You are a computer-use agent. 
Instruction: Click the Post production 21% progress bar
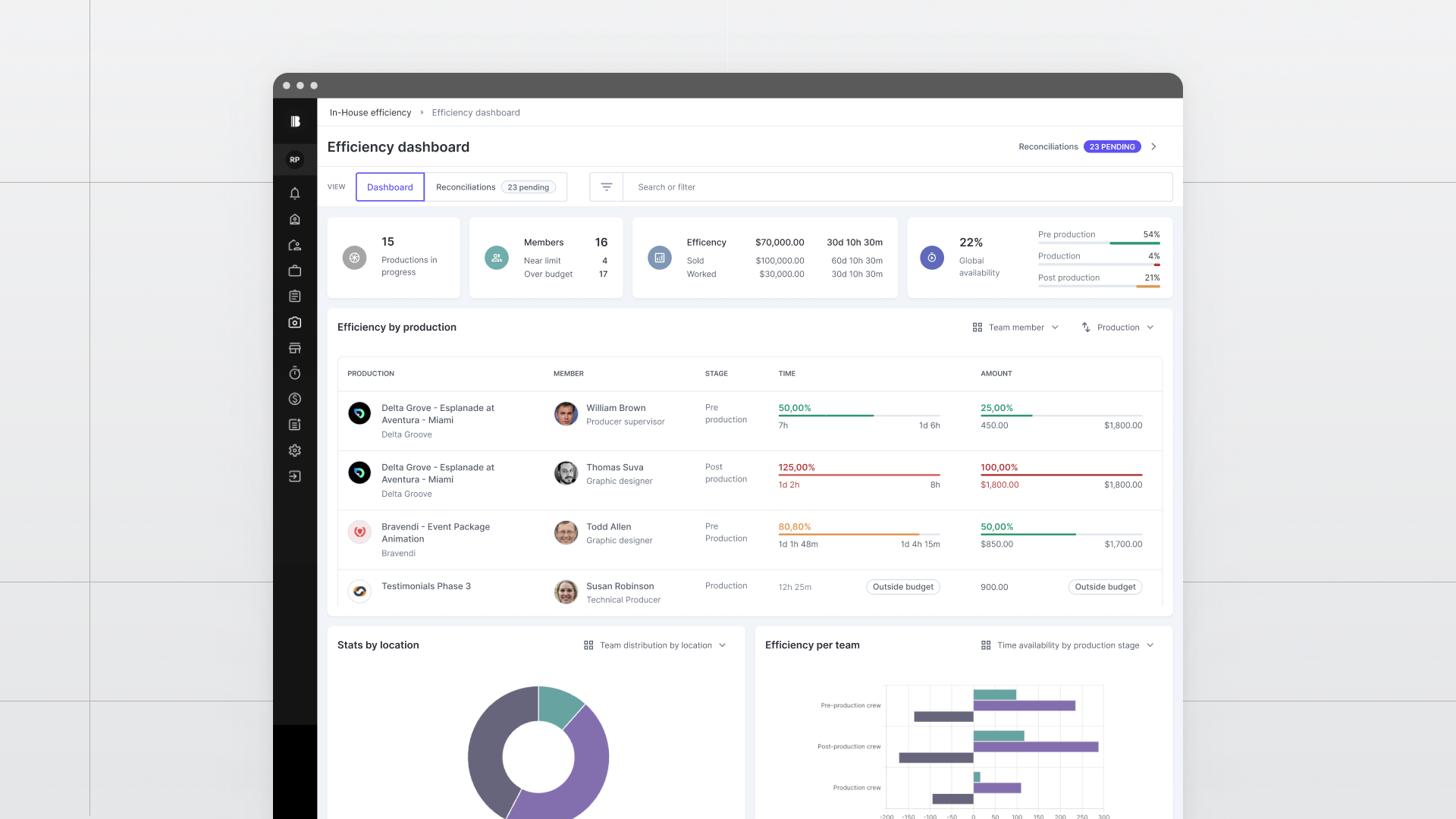1099,287
